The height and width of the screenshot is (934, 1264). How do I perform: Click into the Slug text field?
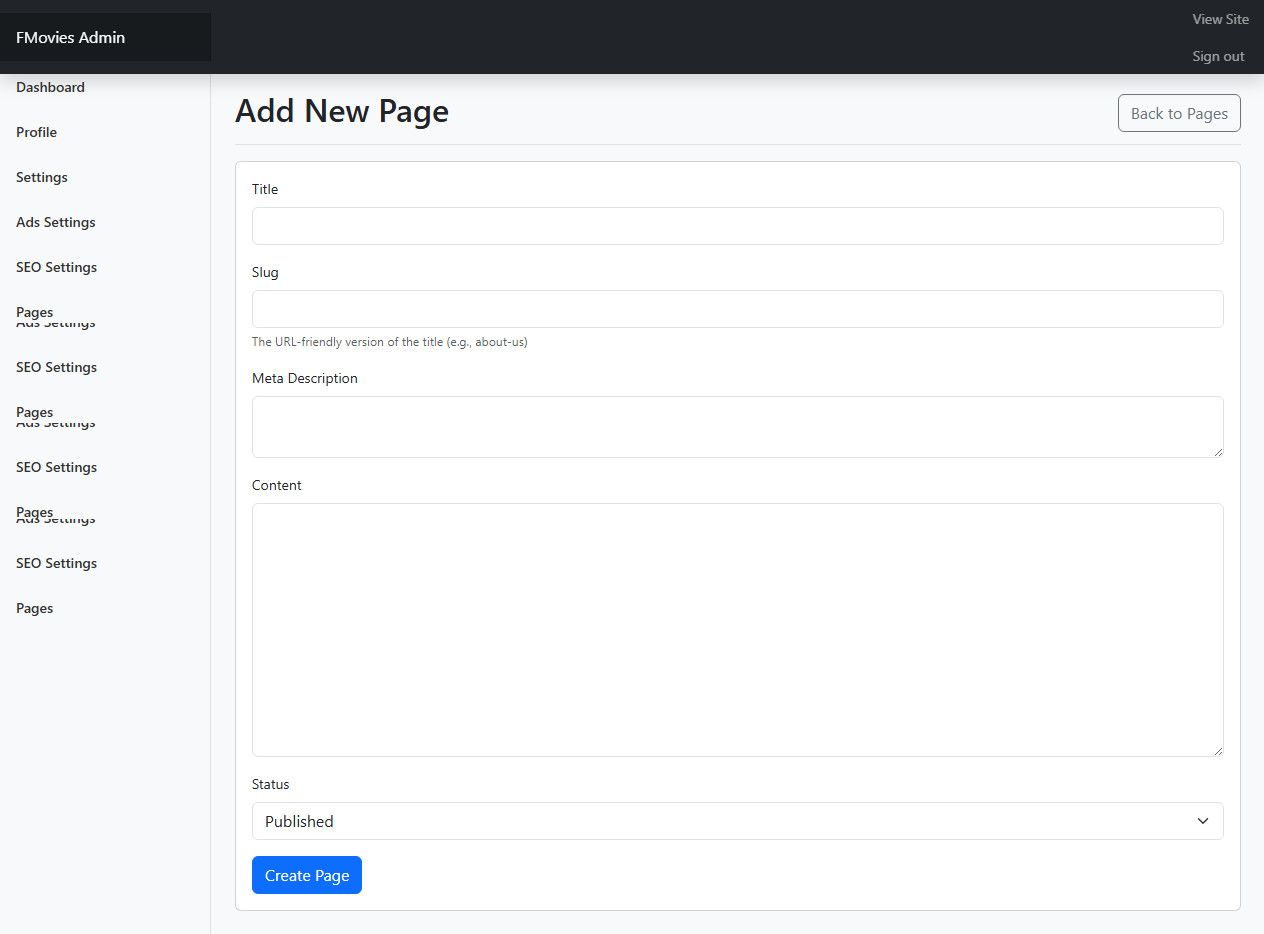click(x=737, y=309)
